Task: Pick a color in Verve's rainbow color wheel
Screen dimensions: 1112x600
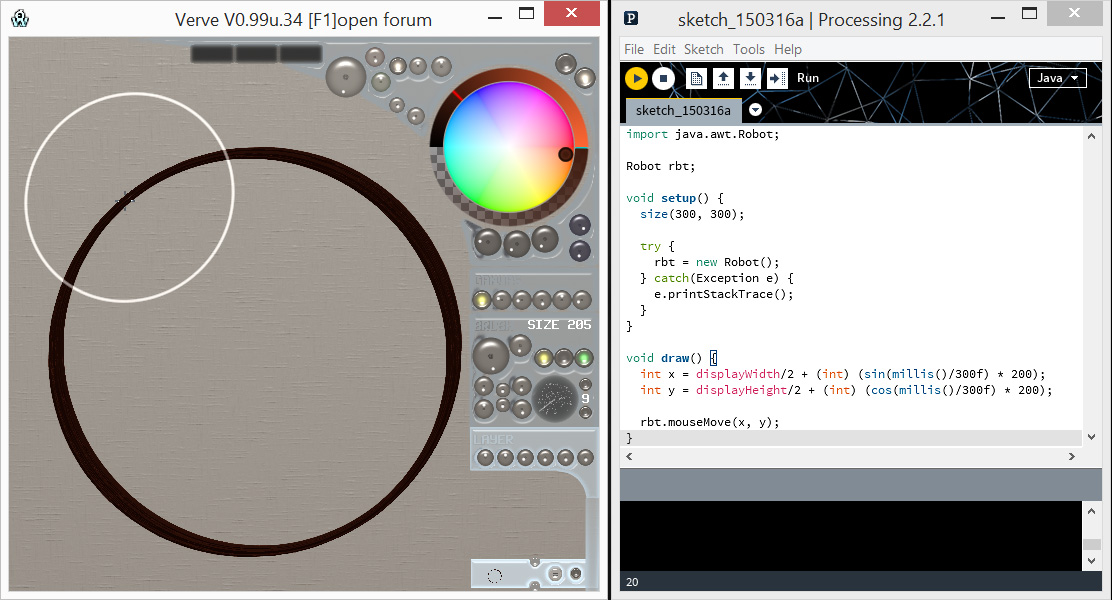Action: [x=508, y=147]
